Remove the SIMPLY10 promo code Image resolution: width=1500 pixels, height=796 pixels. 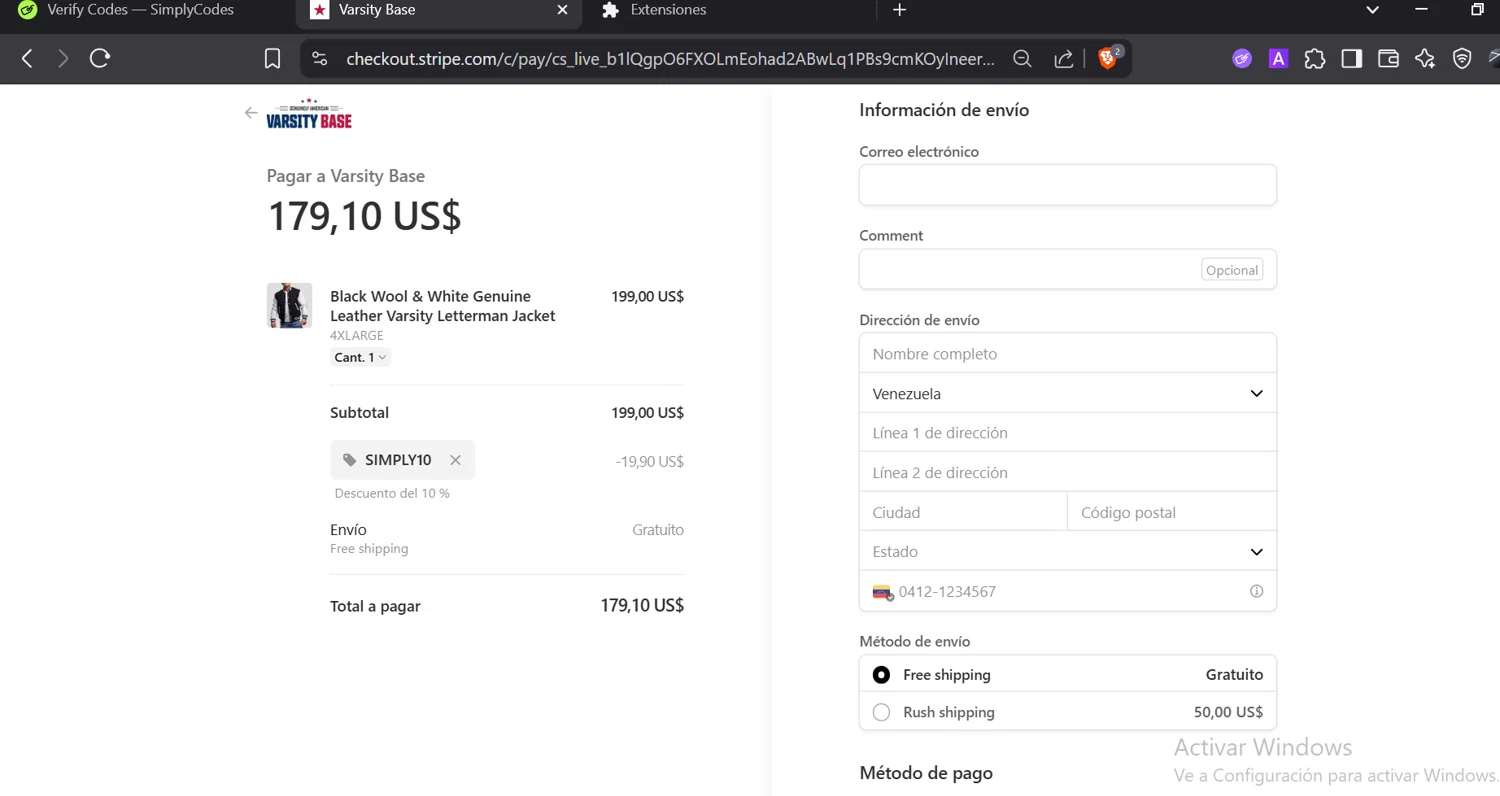click(455, 460)
